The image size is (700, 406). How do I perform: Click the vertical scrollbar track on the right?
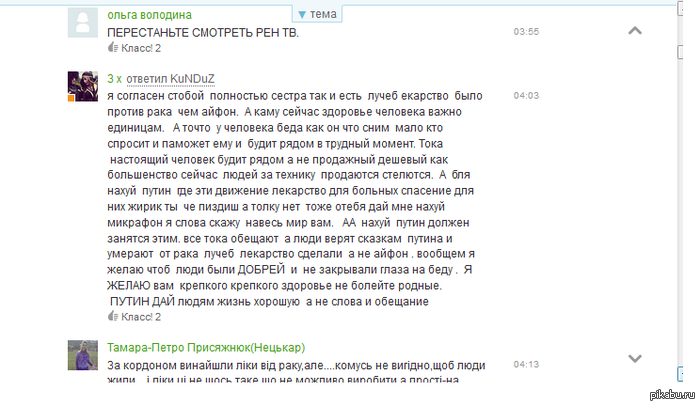point(680,201)
